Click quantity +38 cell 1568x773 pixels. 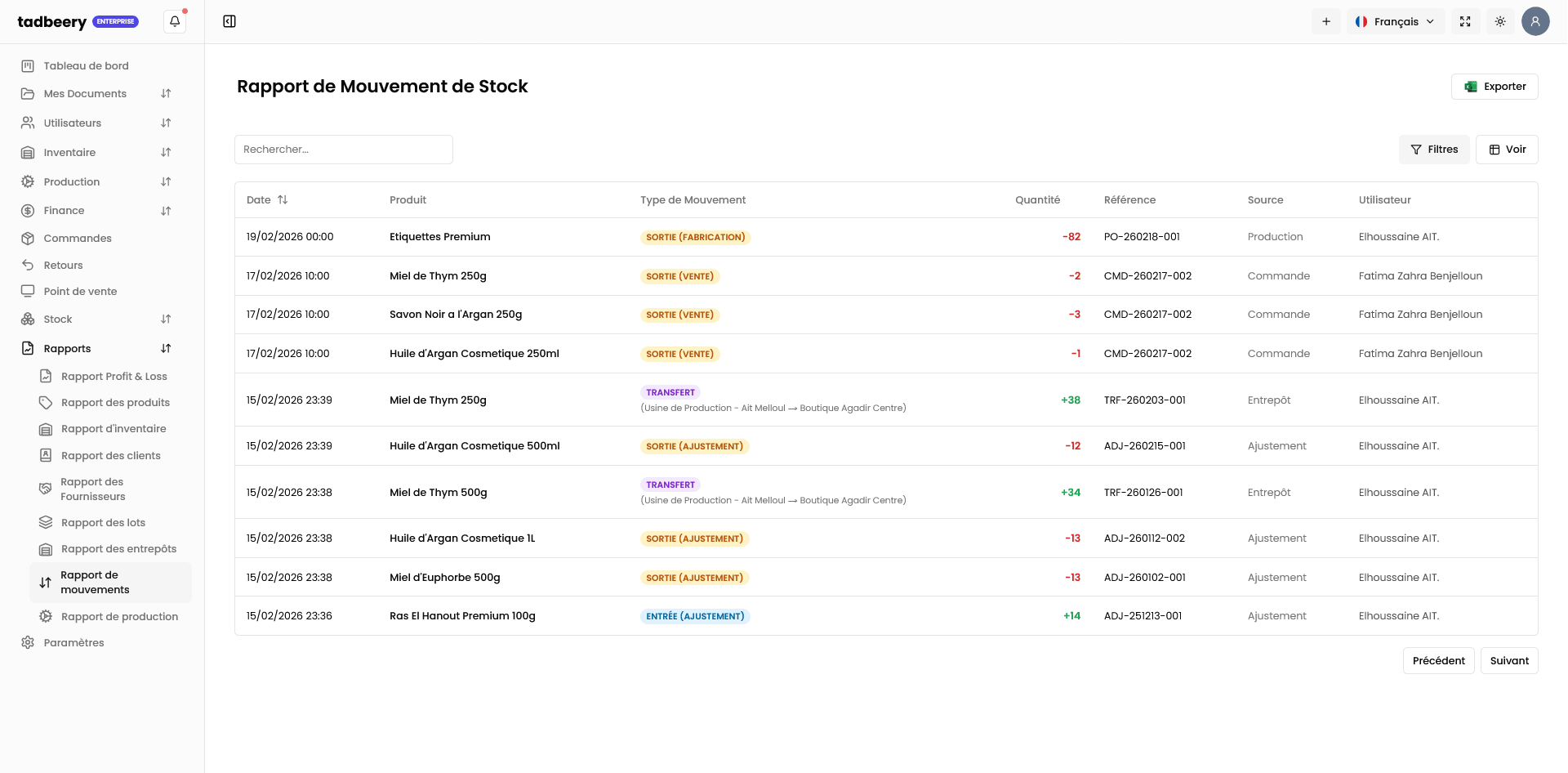1071,400
